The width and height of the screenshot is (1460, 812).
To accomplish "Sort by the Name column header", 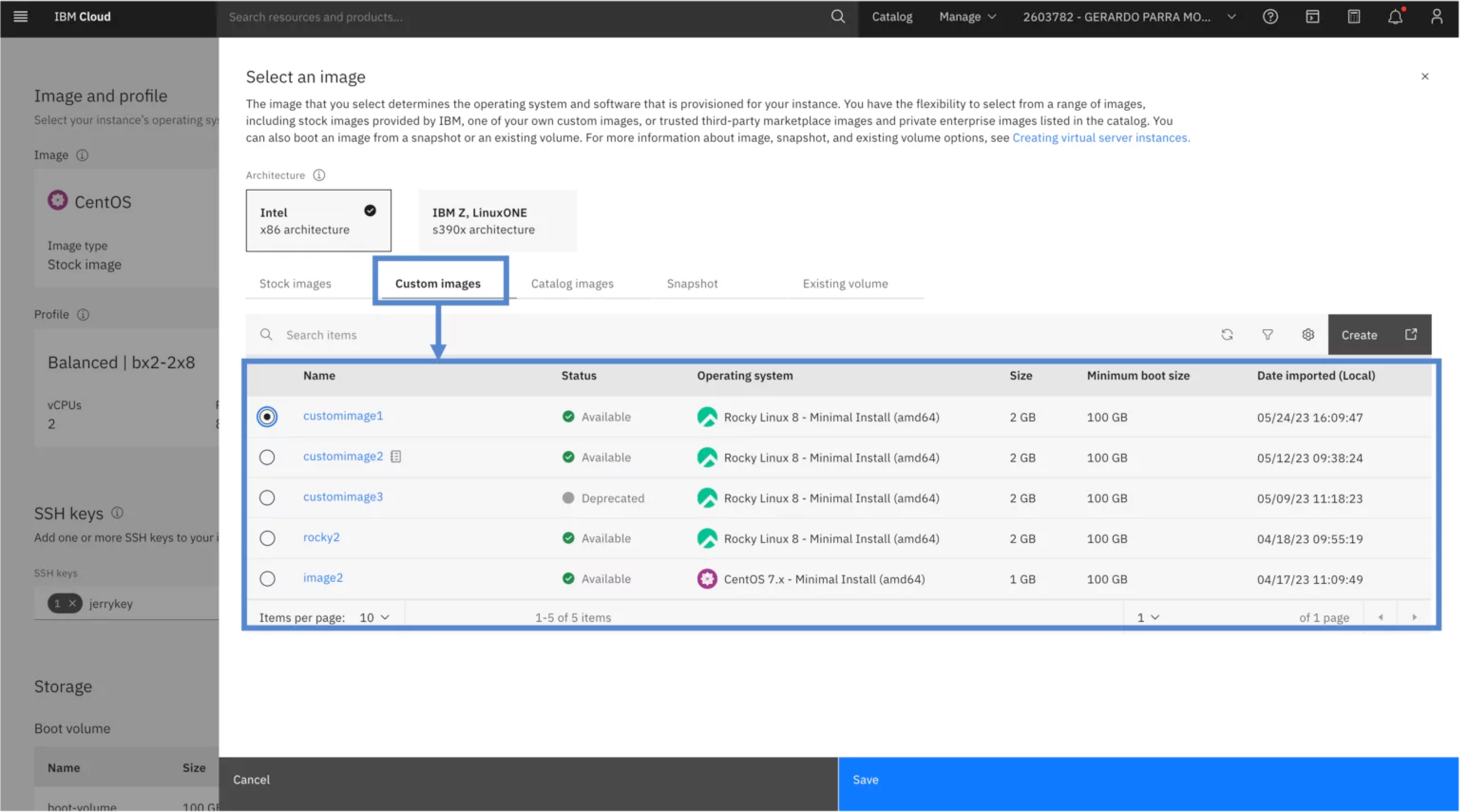I will point(319,375).
